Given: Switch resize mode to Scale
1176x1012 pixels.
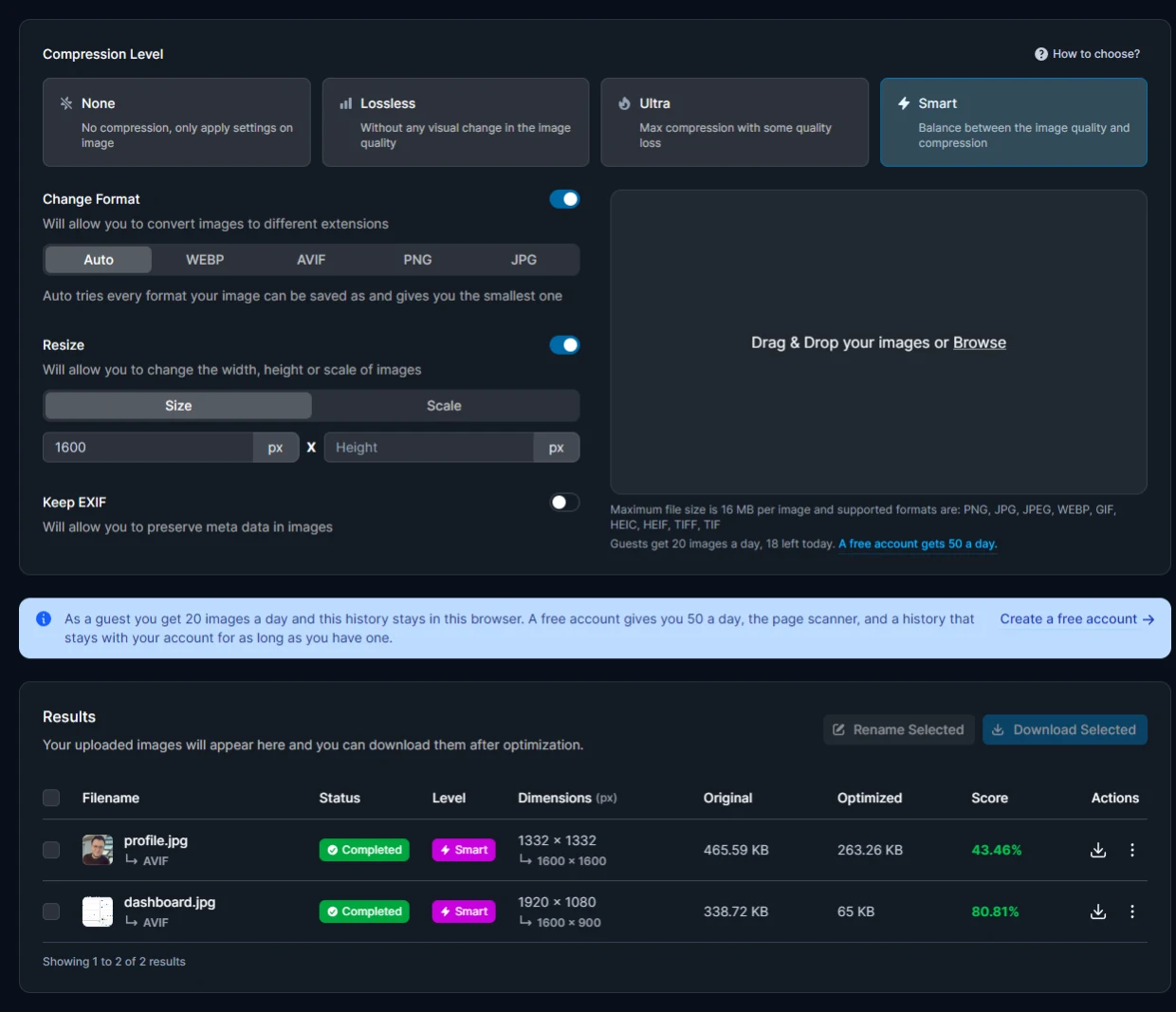Looking at the screenshot, I should (x=444, y=406).
